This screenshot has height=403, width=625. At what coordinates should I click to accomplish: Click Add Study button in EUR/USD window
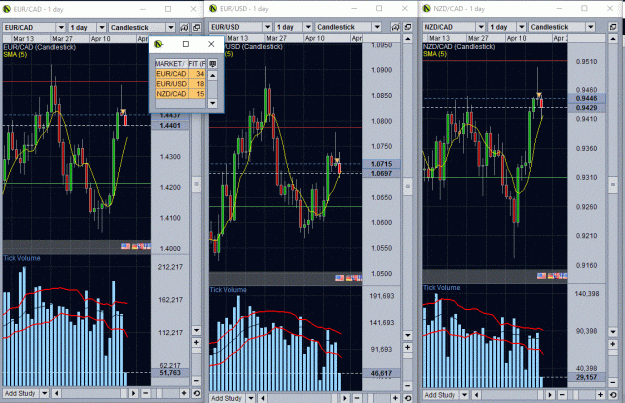click(x=226, y=398)
